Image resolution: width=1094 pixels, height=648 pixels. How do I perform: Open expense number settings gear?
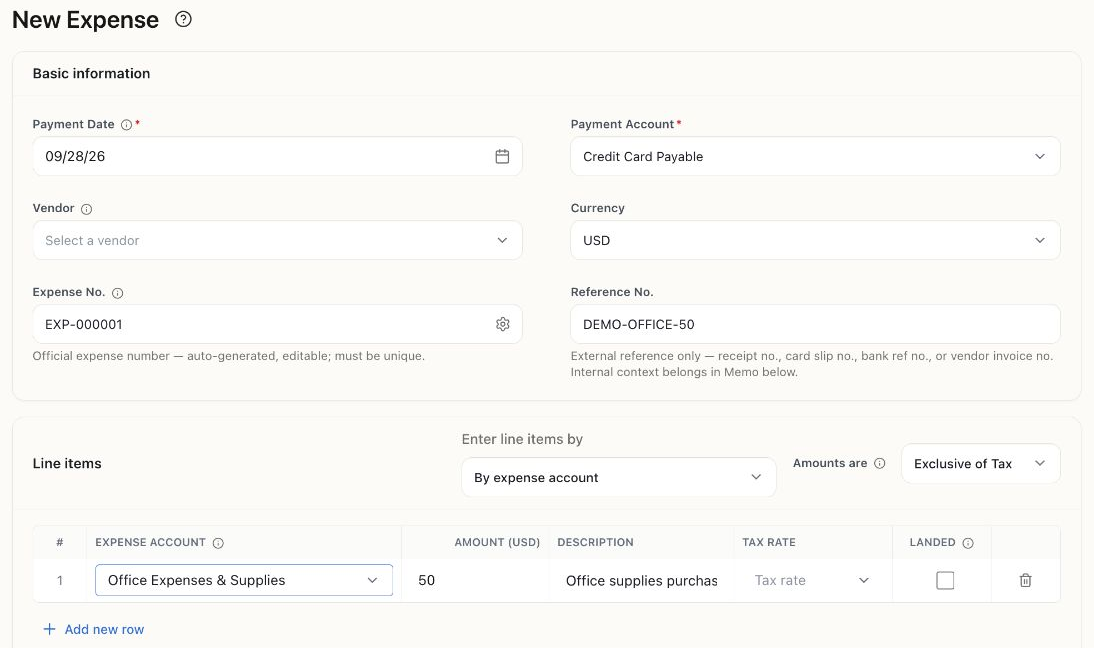pyautogui.click(x=502, y=324)
